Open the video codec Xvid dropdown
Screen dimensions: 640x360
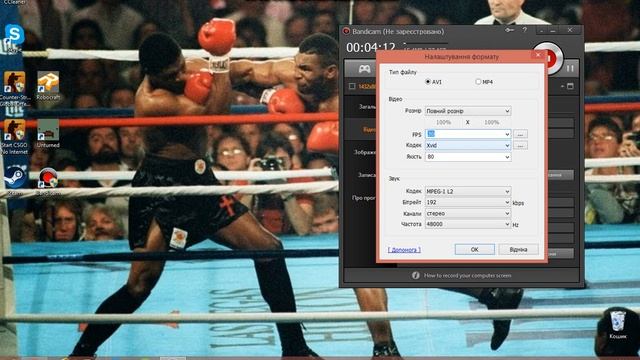468,145
